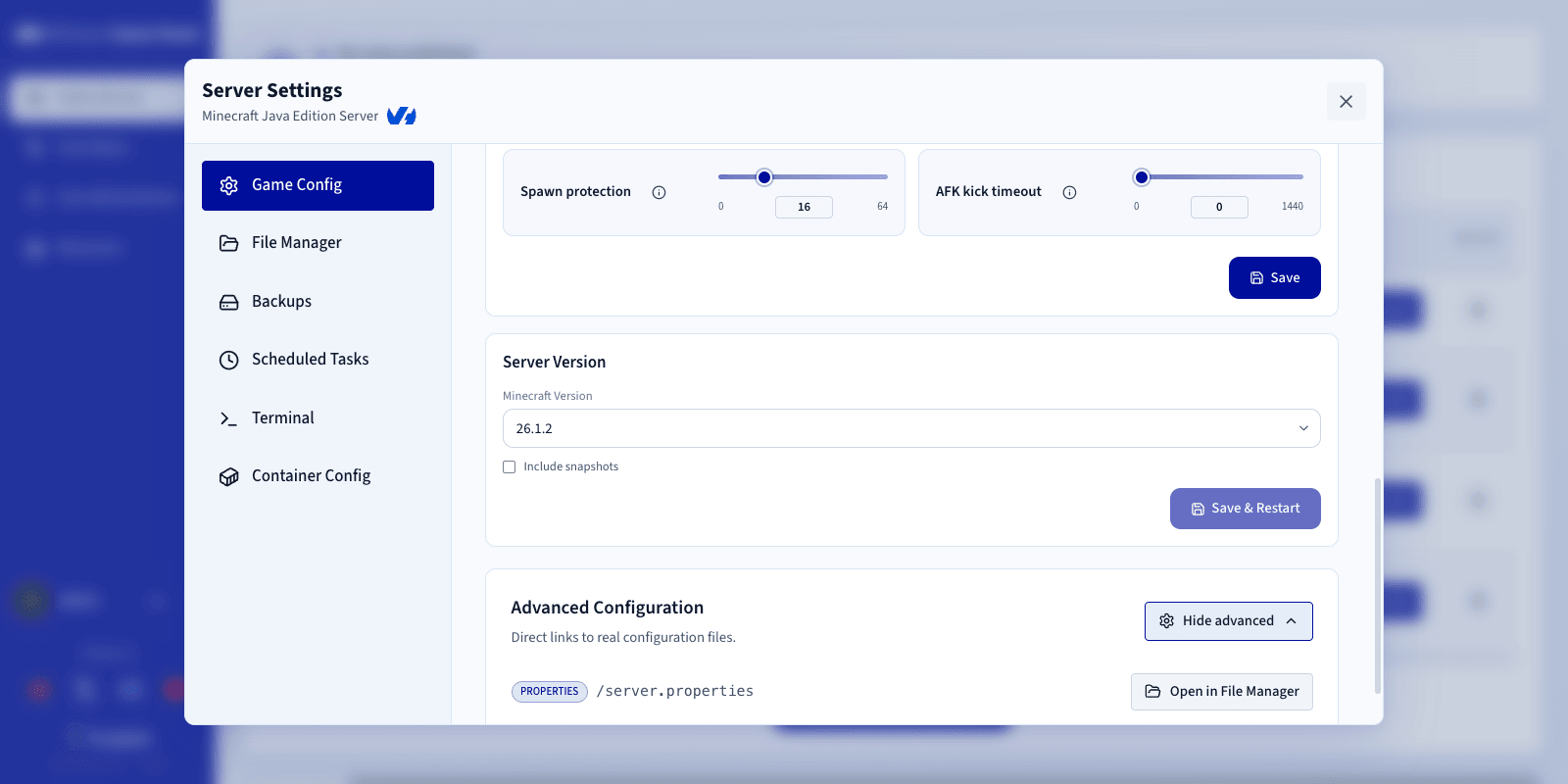Click the Scheduled Tasks clock icon
The height and width of the screenshot is (784, 1568).
(x=229, y=360)
